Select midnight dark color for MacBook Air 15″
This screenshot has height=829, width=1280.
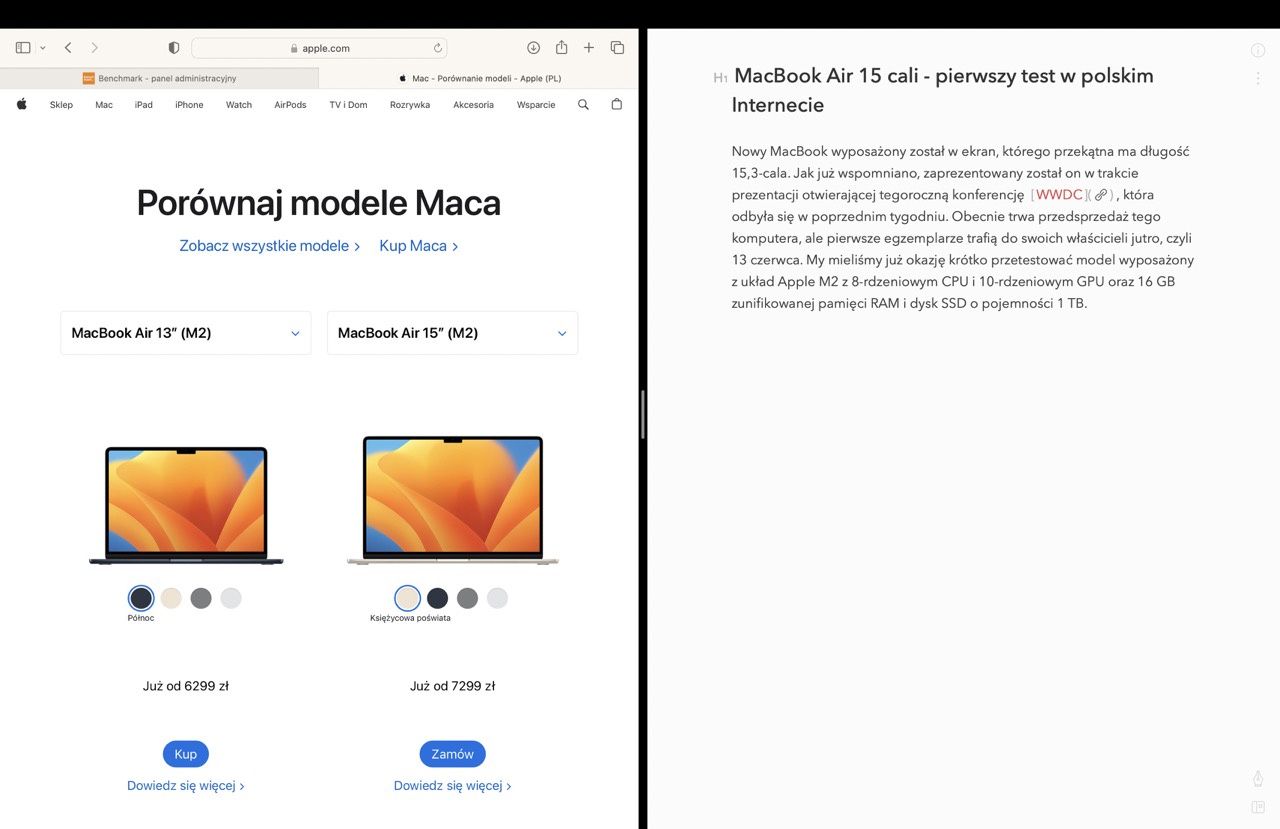pyautogui.click(x=437, y=598)
